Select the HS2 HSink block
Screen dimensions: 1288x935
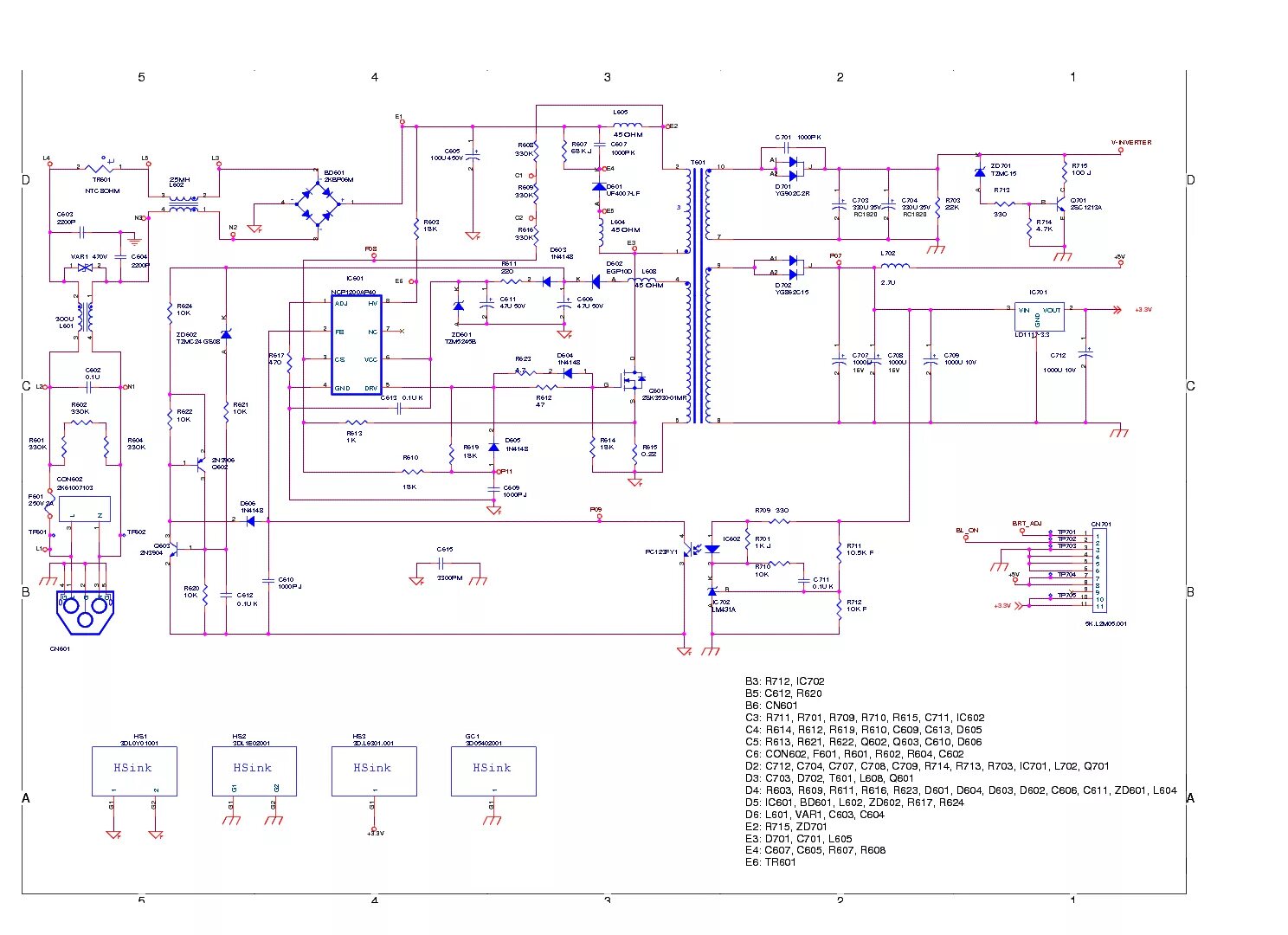pos(254,771)
